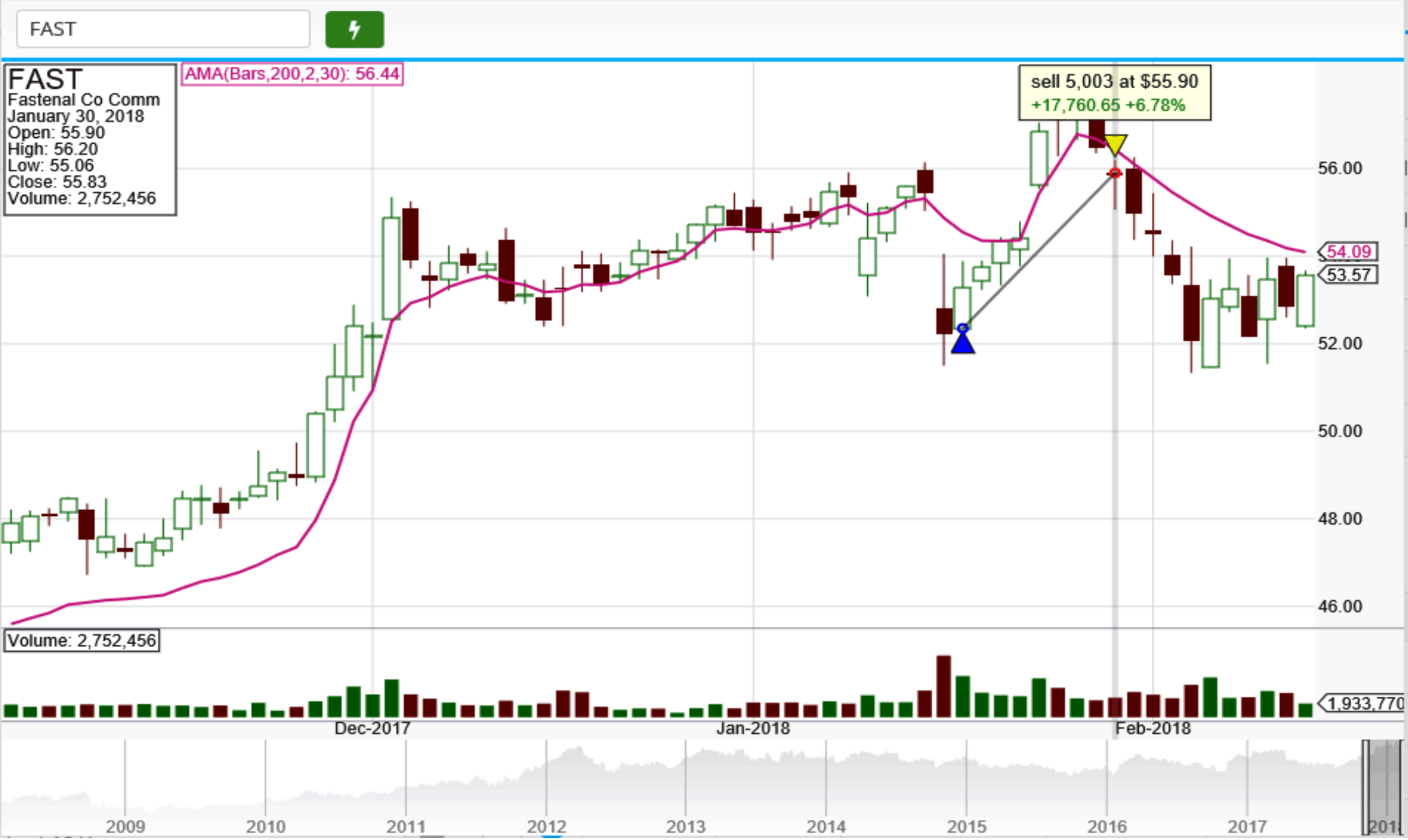Click the green lightning bolt button

354,29
